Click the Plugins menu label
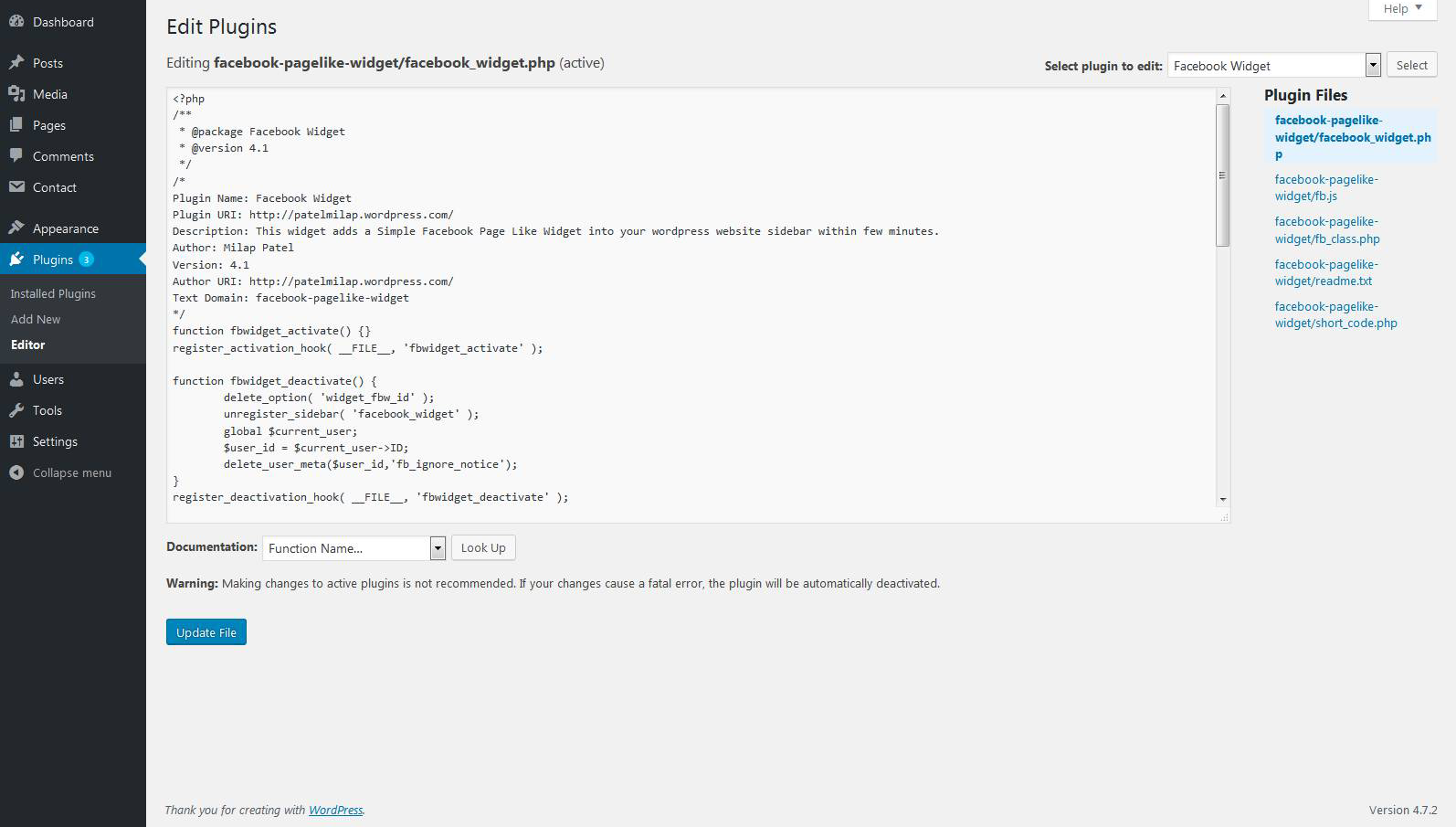Screen dimensions: 1456x827 click(x=53, y=260)
